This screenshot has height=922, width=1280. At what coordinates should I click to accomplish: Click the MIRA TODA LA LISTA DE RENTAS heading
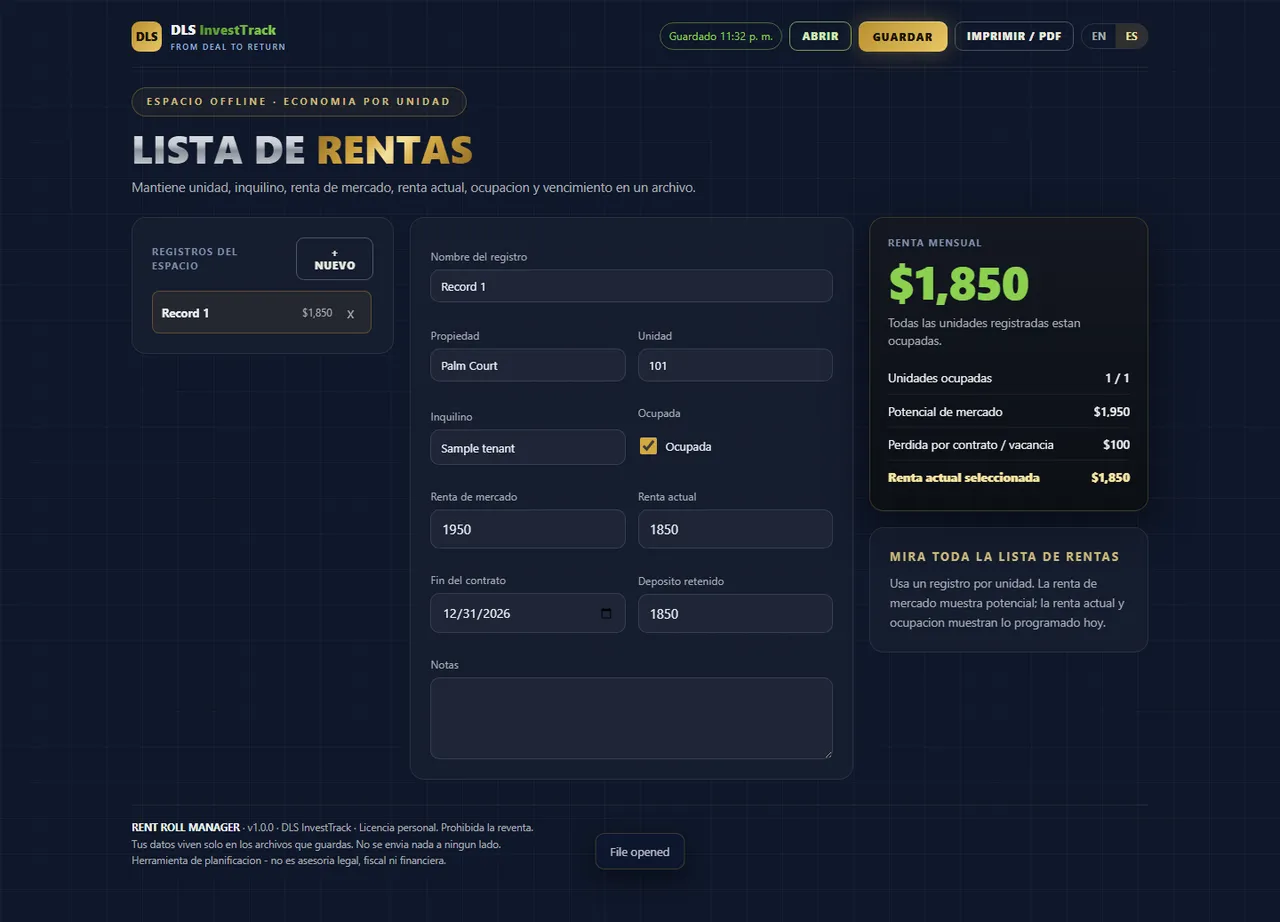point(1004,556)
